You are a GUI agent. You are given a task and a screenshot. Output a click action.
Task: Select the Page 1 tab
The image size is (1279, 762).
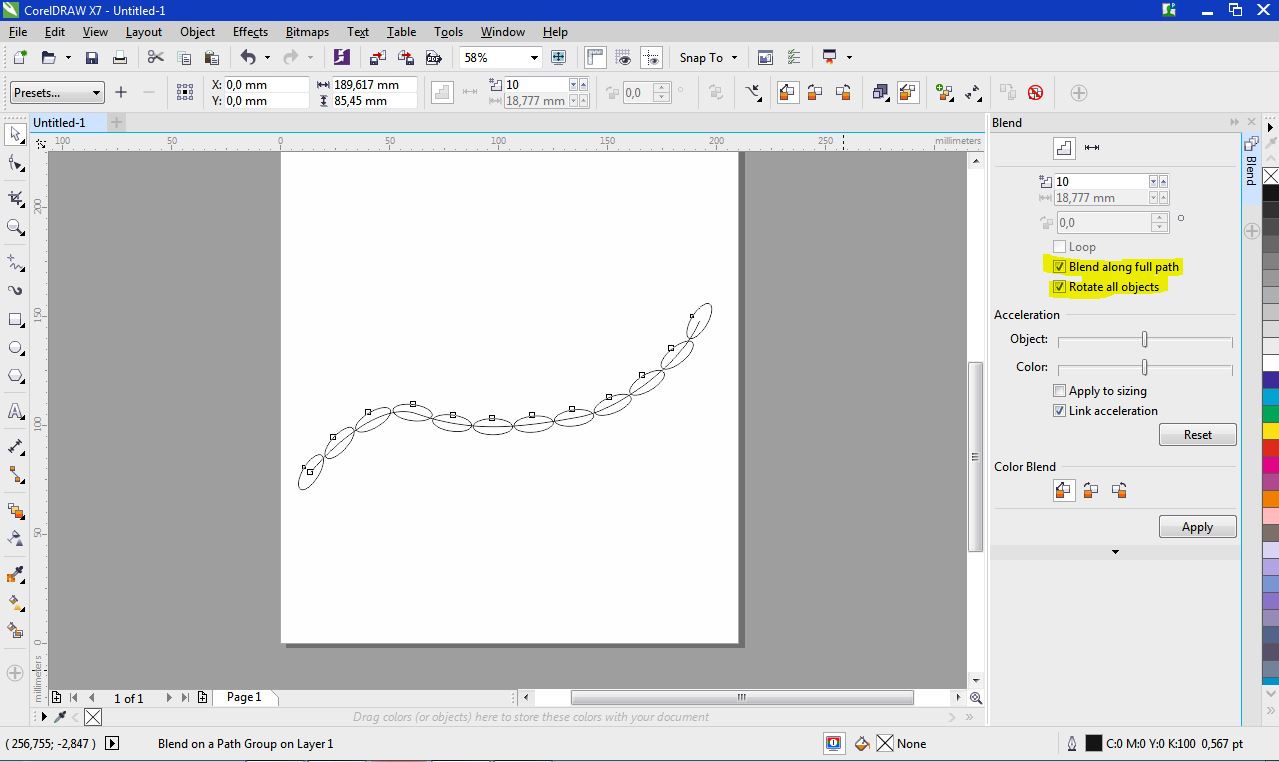pos(244,698)
